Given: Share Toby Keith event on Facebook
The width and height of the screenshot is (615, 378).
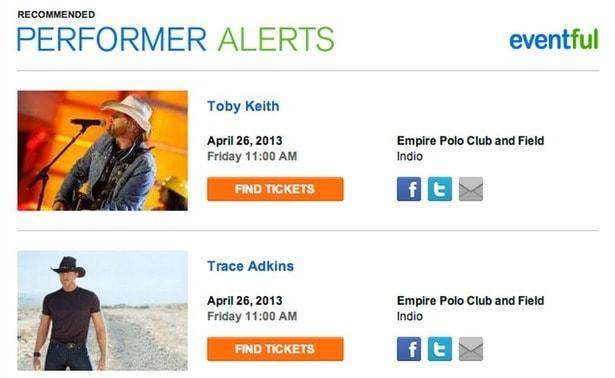Looking at the screenshot, I should click(409, 189).
